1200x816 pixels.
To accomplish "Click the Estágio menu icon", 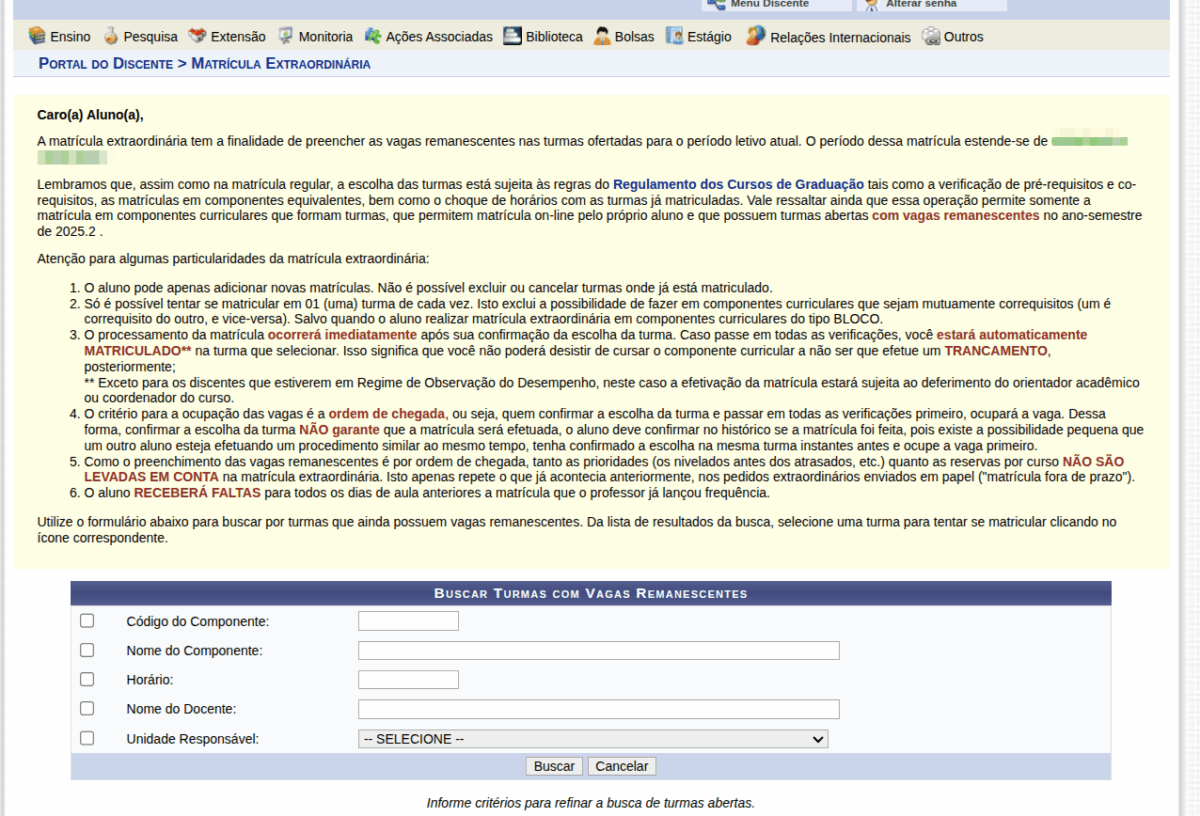I will click(x=674, y=36).
